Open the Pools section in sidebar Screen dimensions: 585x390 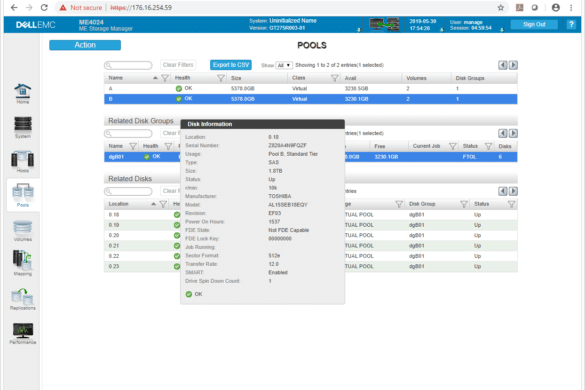[22, 195]
